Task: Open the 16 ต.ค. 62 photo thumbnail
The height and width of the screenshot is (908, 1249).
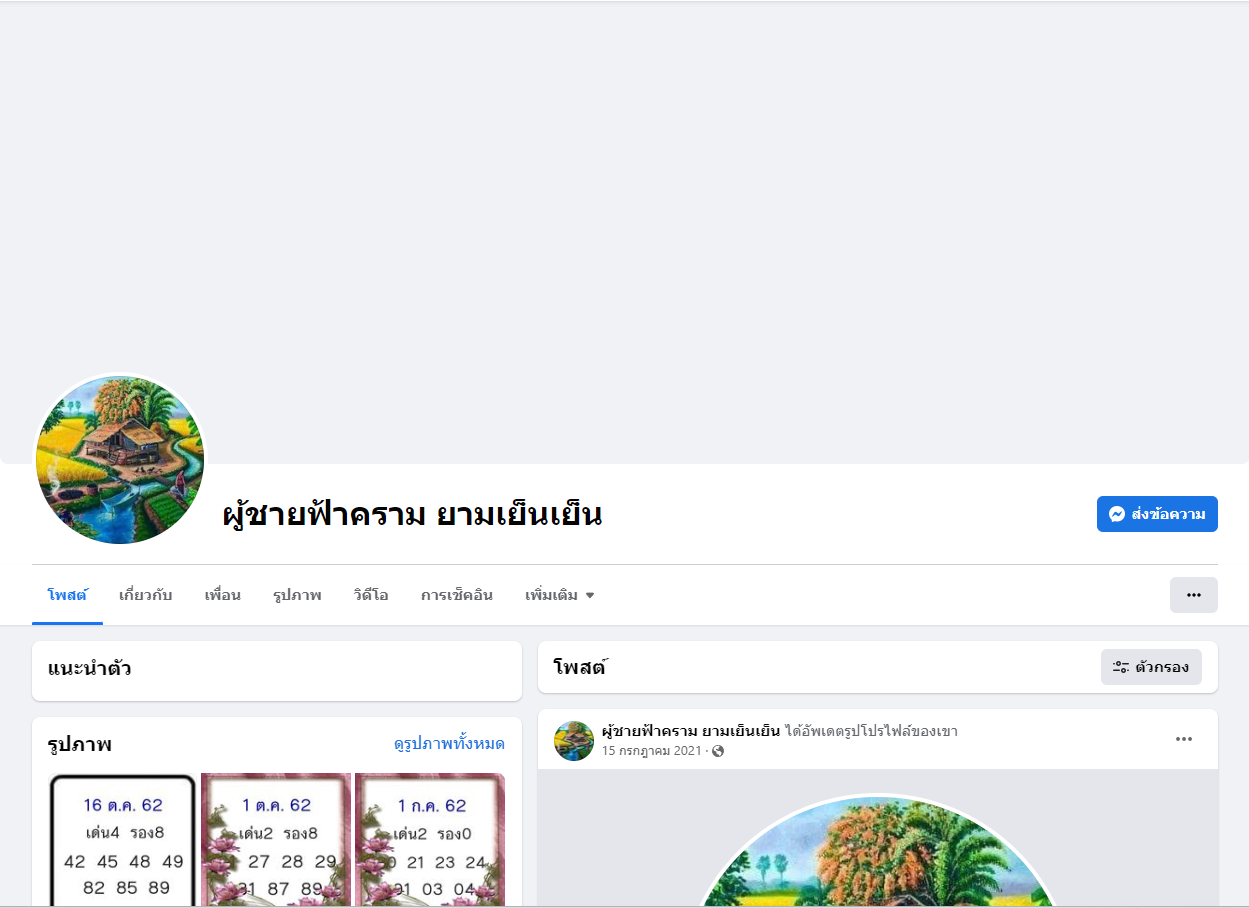Action: (x=123, y=840)
